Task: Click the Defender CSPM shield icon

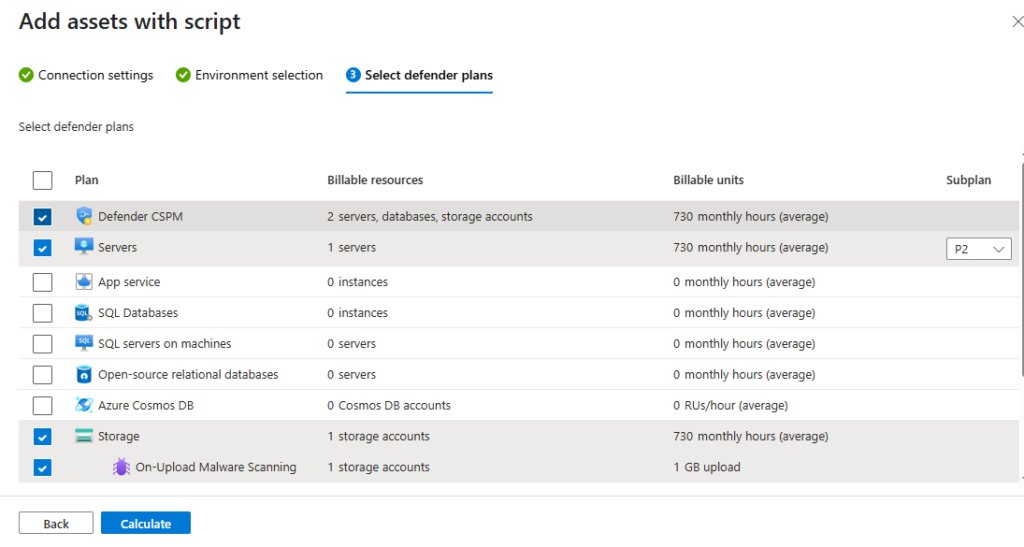Action: point(84,216)
